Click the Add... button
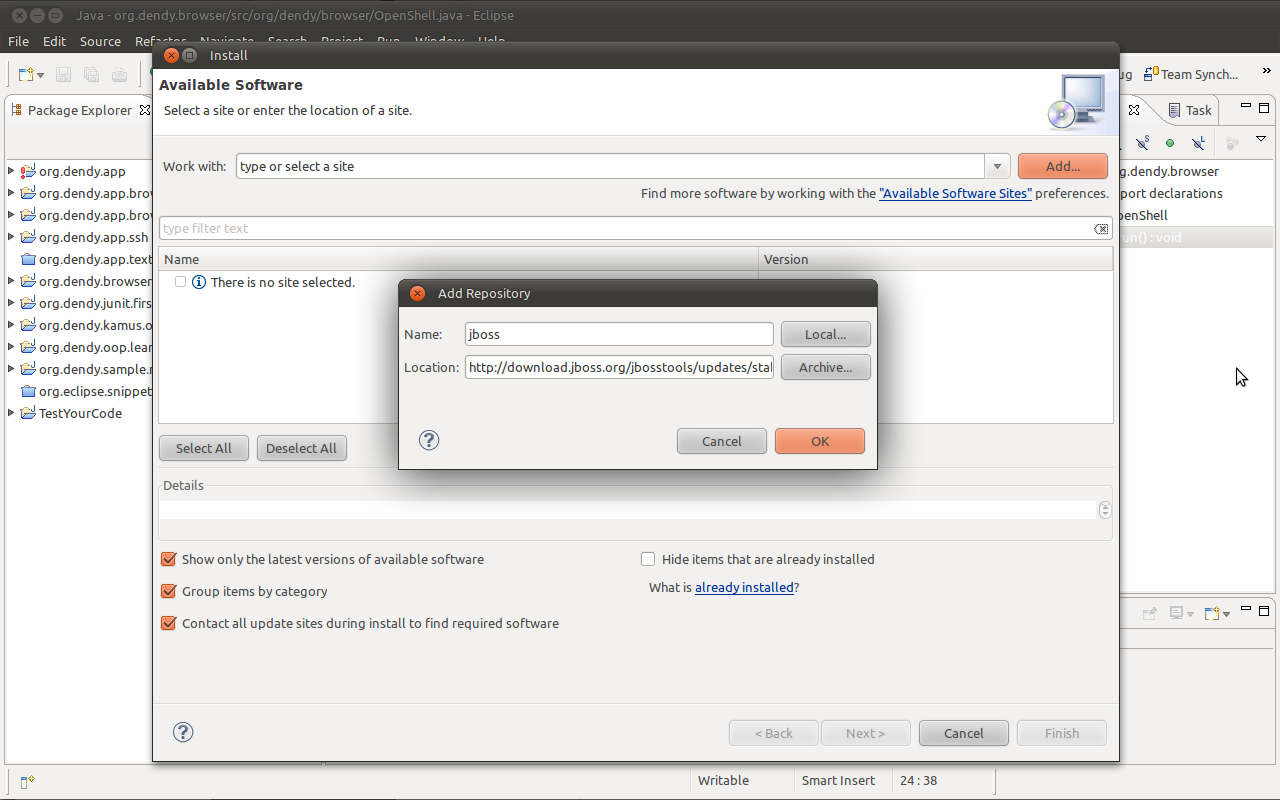The height and width of the screenshot is (800, 1280). click(1063, 166)
